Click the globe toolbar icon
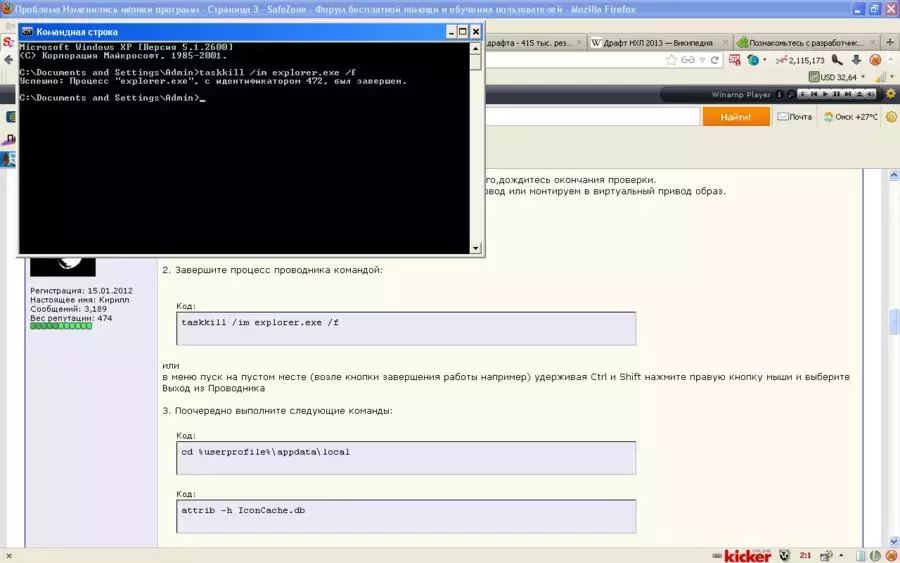 (752, 60)
